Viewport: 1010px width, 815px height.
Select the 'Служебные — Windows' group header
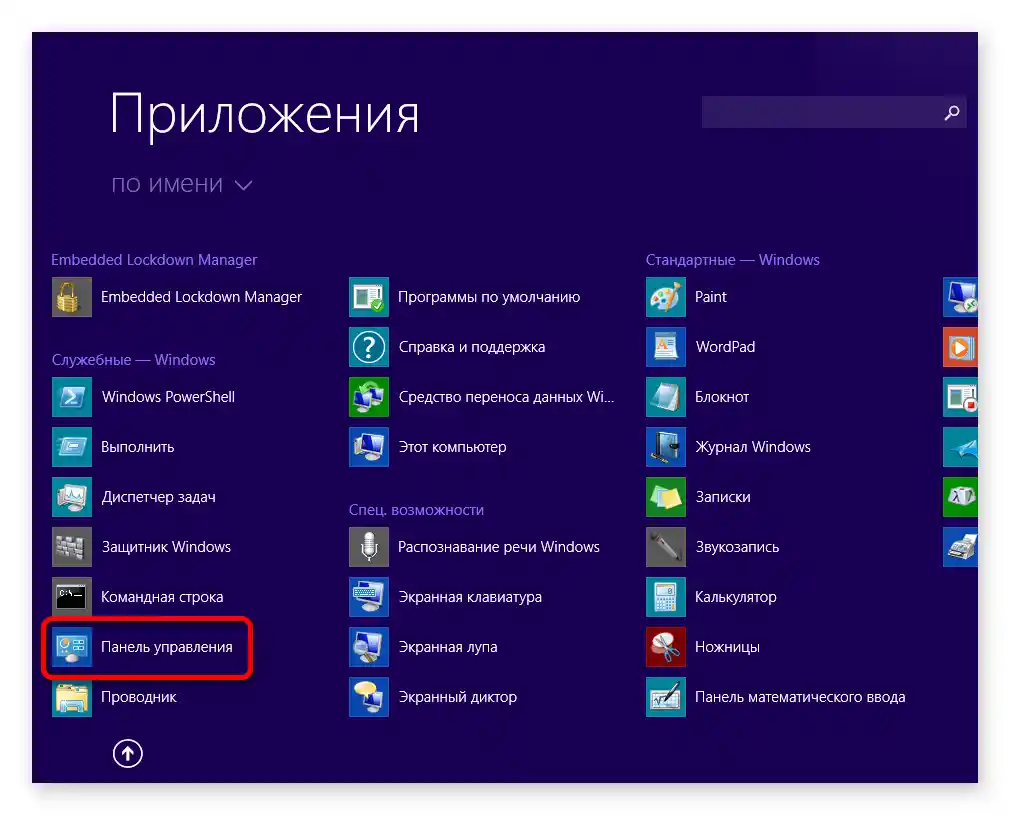pos(133,360)
